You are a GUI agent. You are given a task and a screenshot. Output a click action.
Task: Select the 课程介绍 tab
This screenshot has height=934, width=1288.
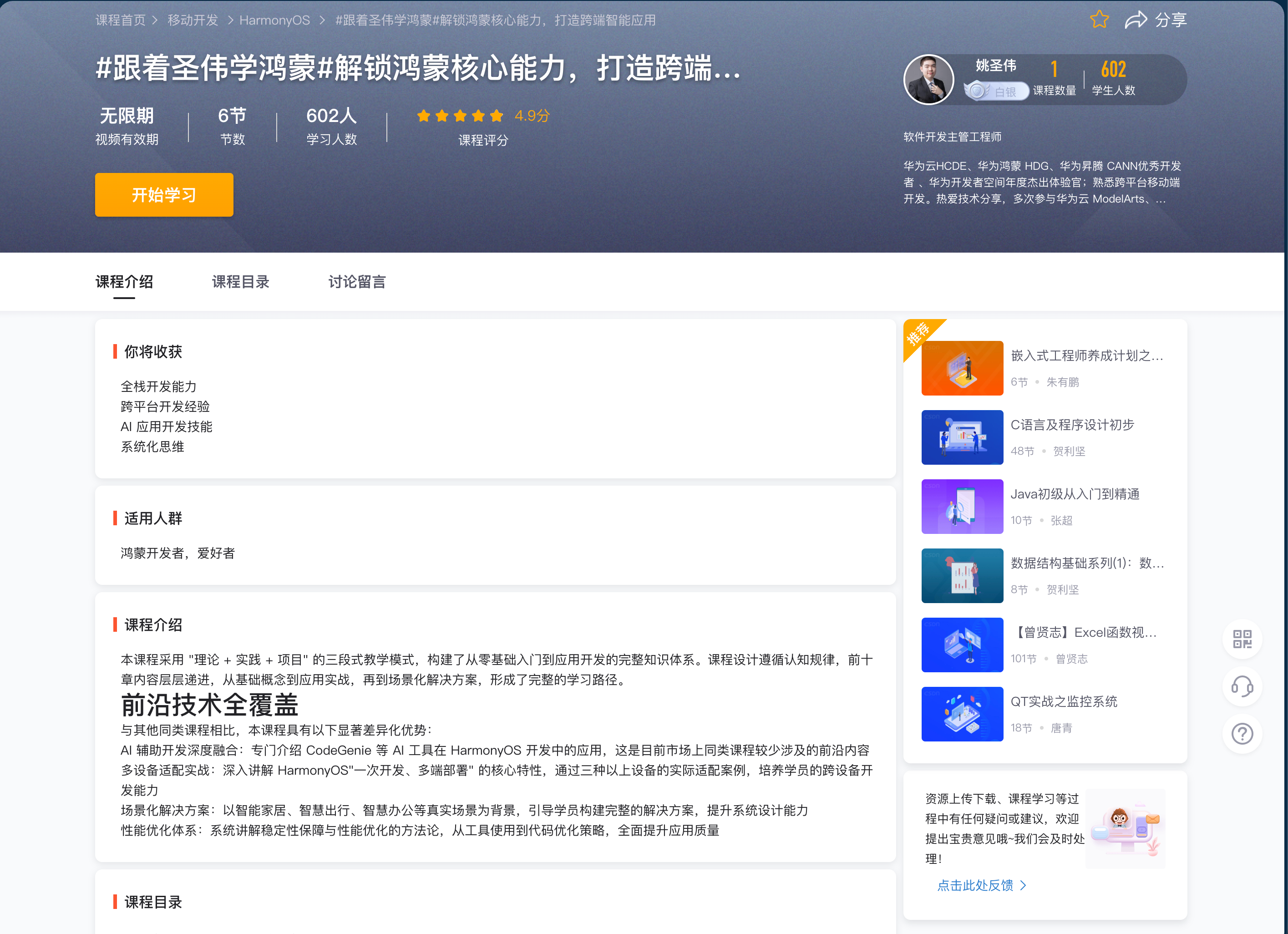pos(124,282)
